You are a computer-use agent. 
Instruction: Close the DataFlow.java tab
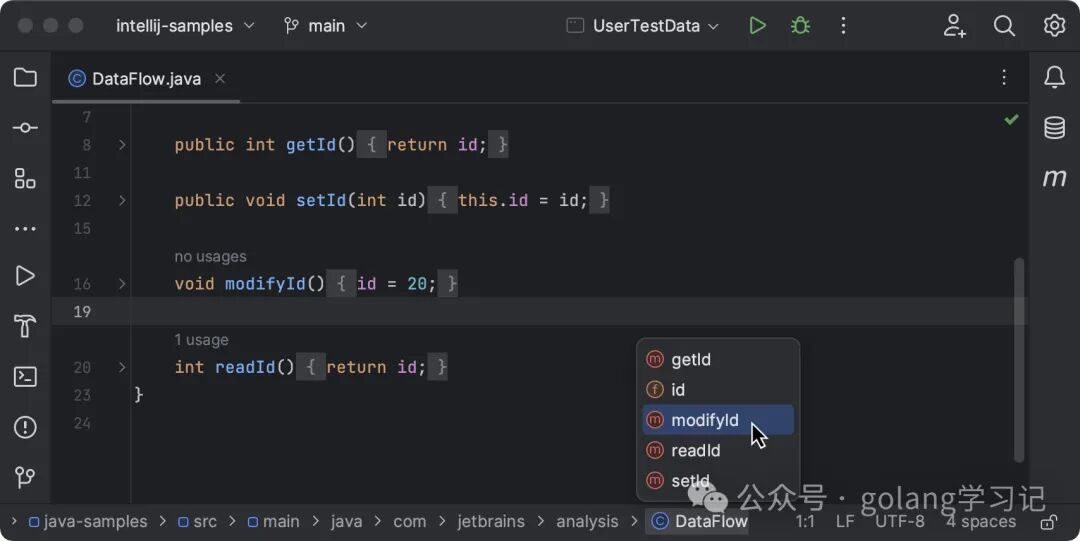pyautogui.click(x=220, y=79)
